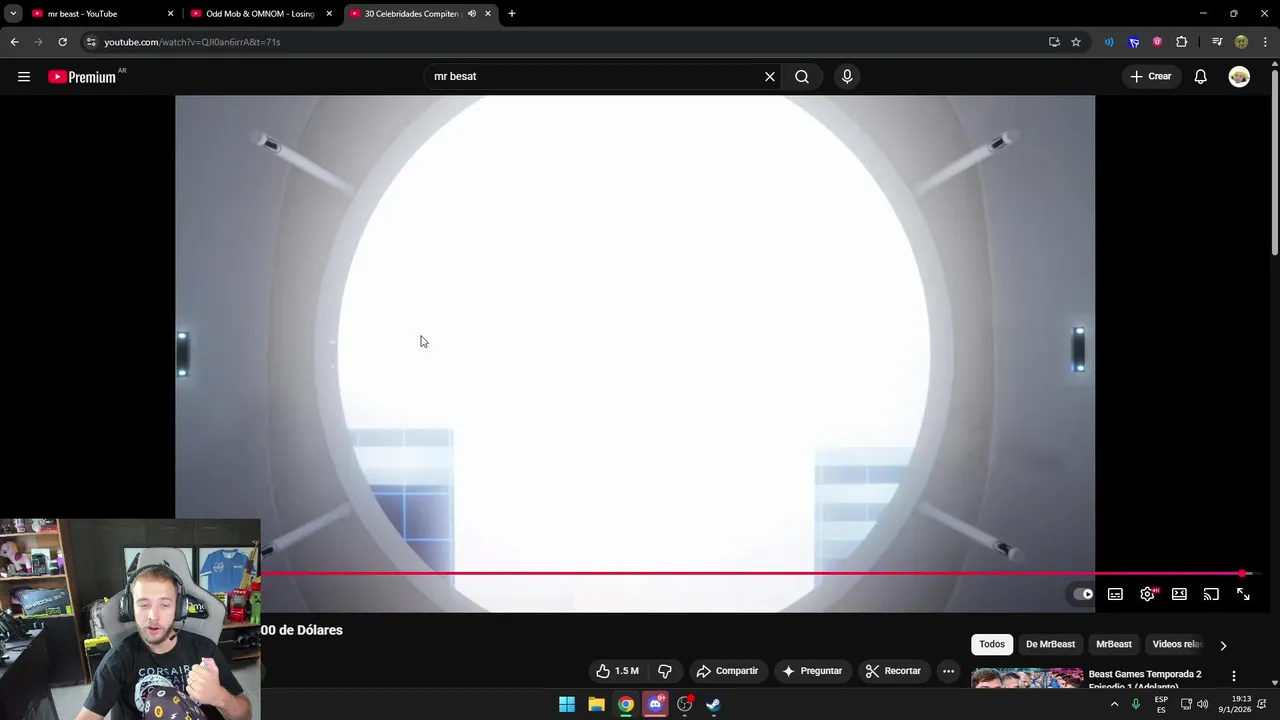1280x720 pixels.
Task: Toggle subtitles in the video player
Action: pyautogui.click(x=1115, y=594)
